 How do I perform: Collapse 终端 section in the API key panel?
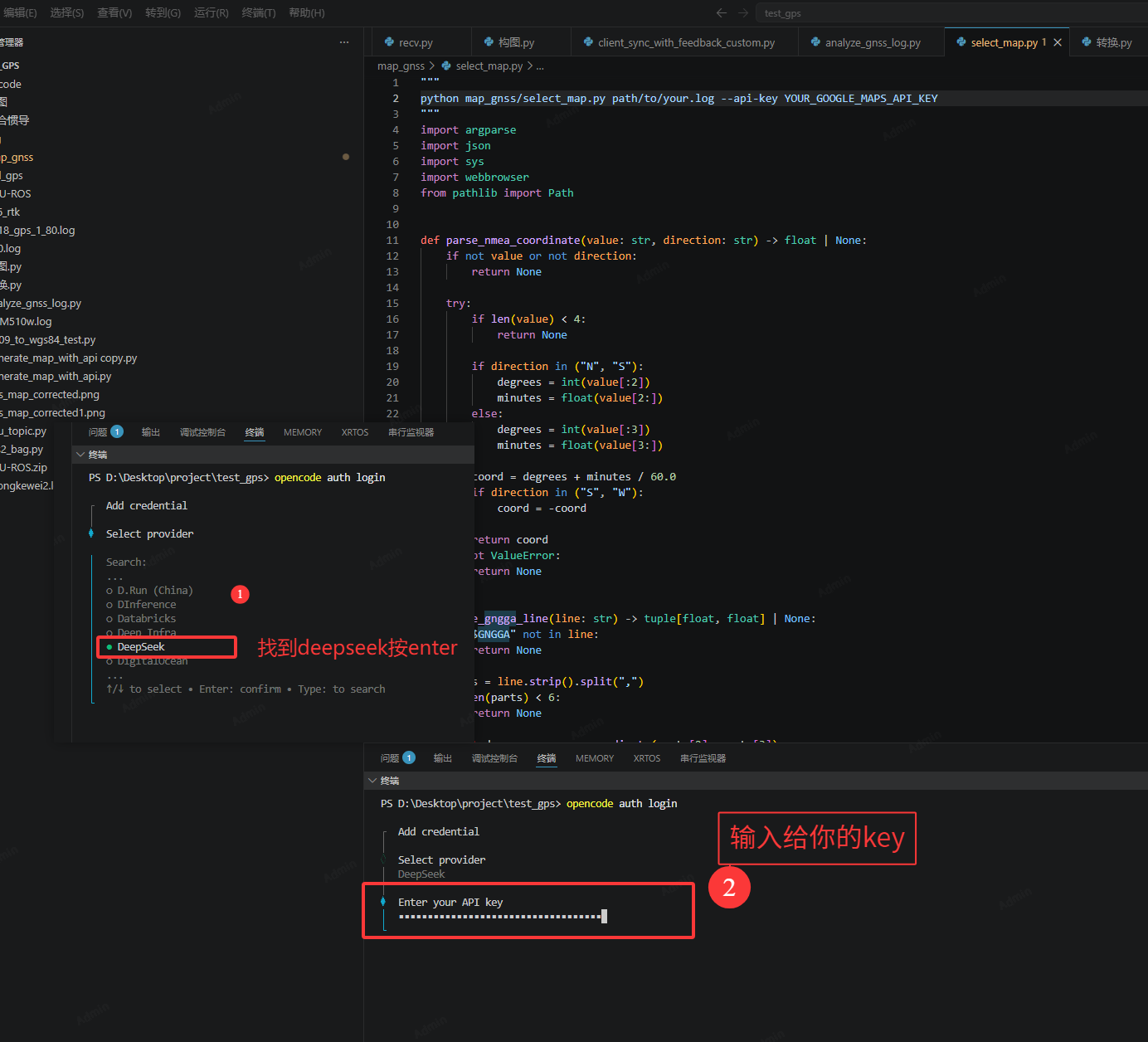372,781
